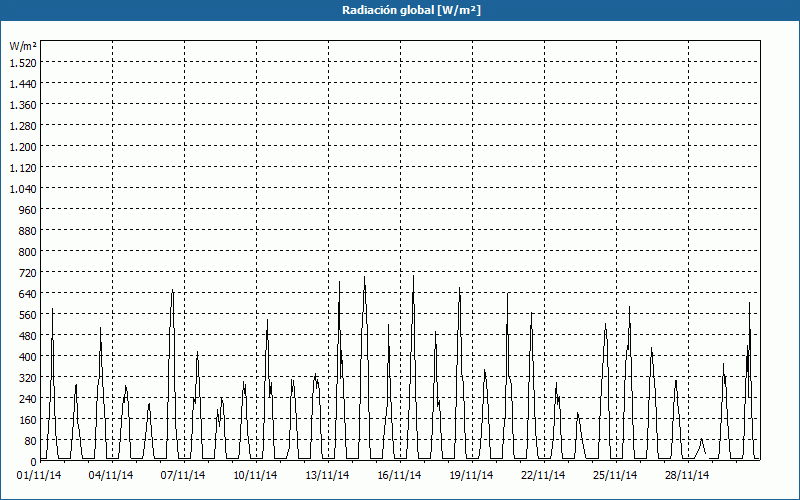Click the 25/11/14 date label
800x500 pixels.
point(615,476)
